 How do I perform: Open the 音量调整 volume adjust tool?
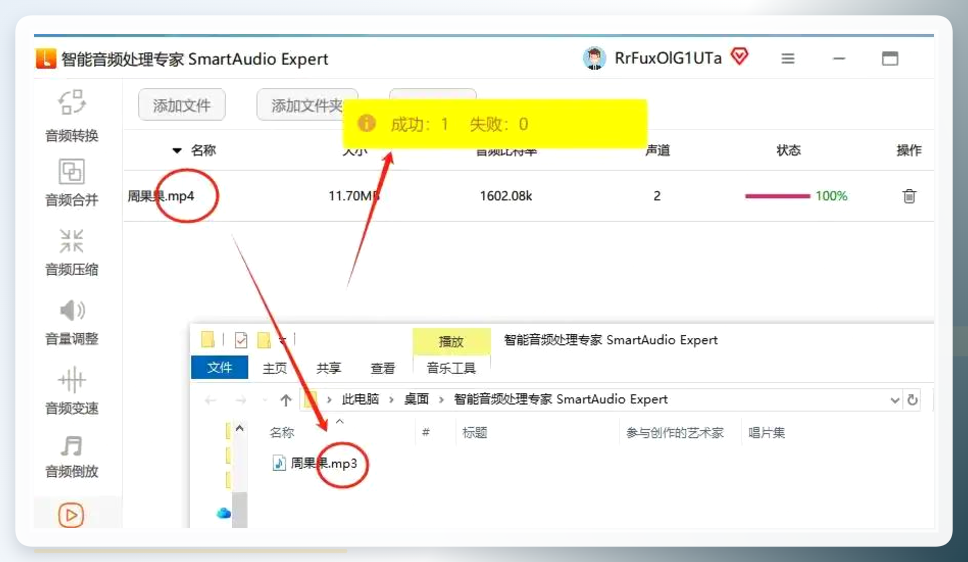(x=72, y=321)
